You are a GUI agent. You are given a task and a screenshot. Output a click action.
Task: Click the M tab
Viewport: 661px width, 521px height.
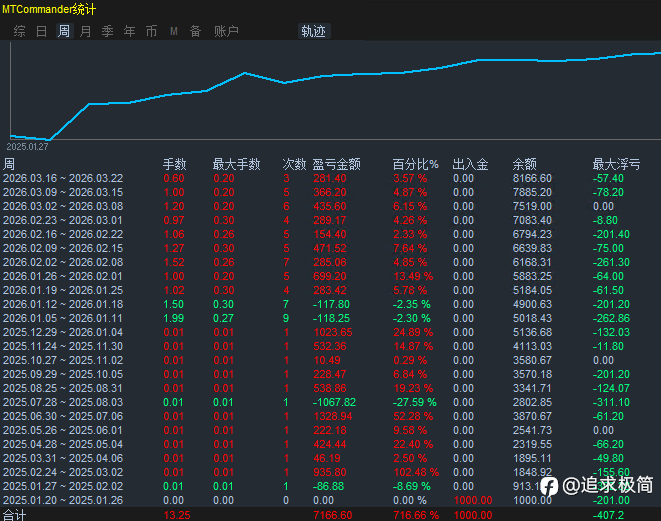point(174,31)
